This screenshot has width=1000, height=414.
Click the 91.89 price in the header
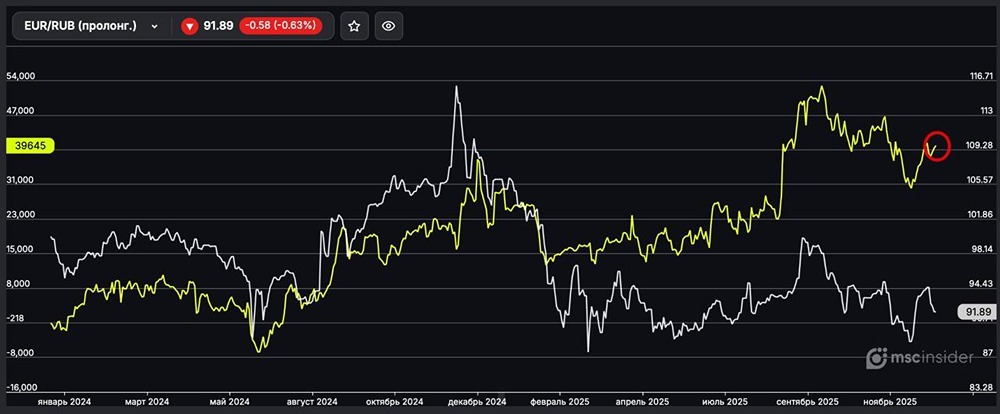(x=218, y=27)
